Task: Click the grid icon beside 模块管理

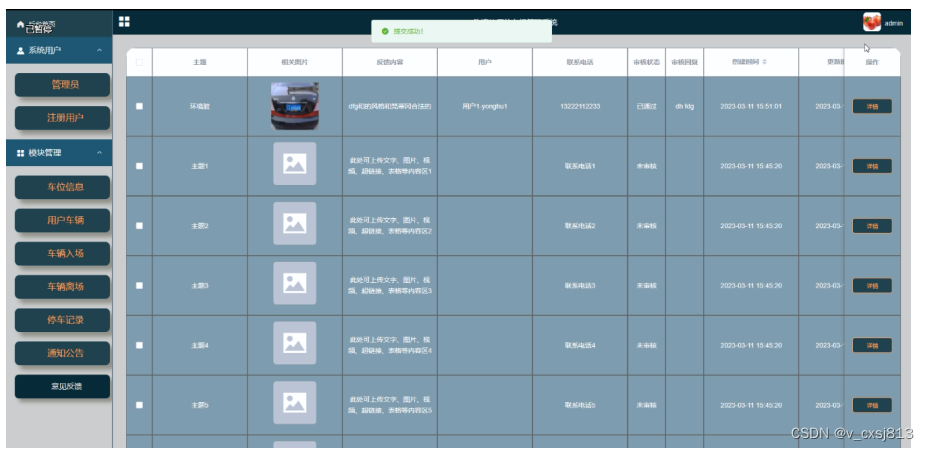Action: tap(21, 153)
